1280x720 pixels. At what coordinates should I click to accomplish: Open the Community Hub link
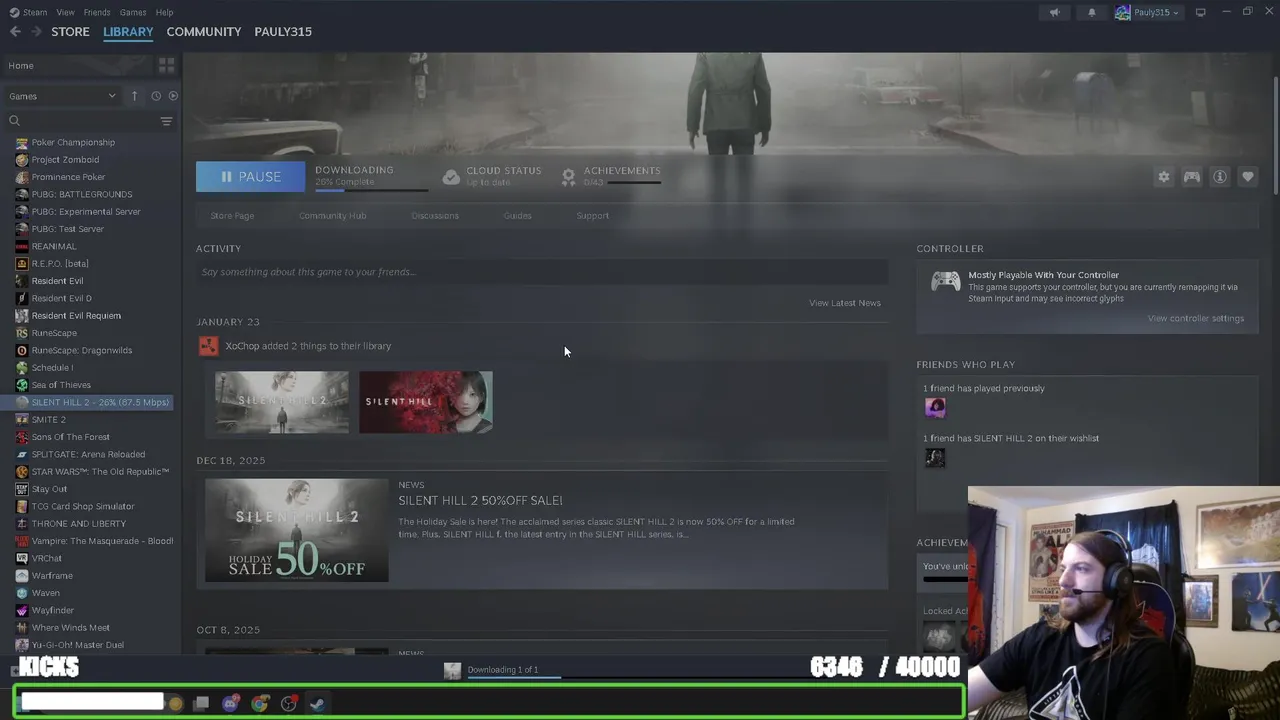pyautogui.click(x=332, y=216)
